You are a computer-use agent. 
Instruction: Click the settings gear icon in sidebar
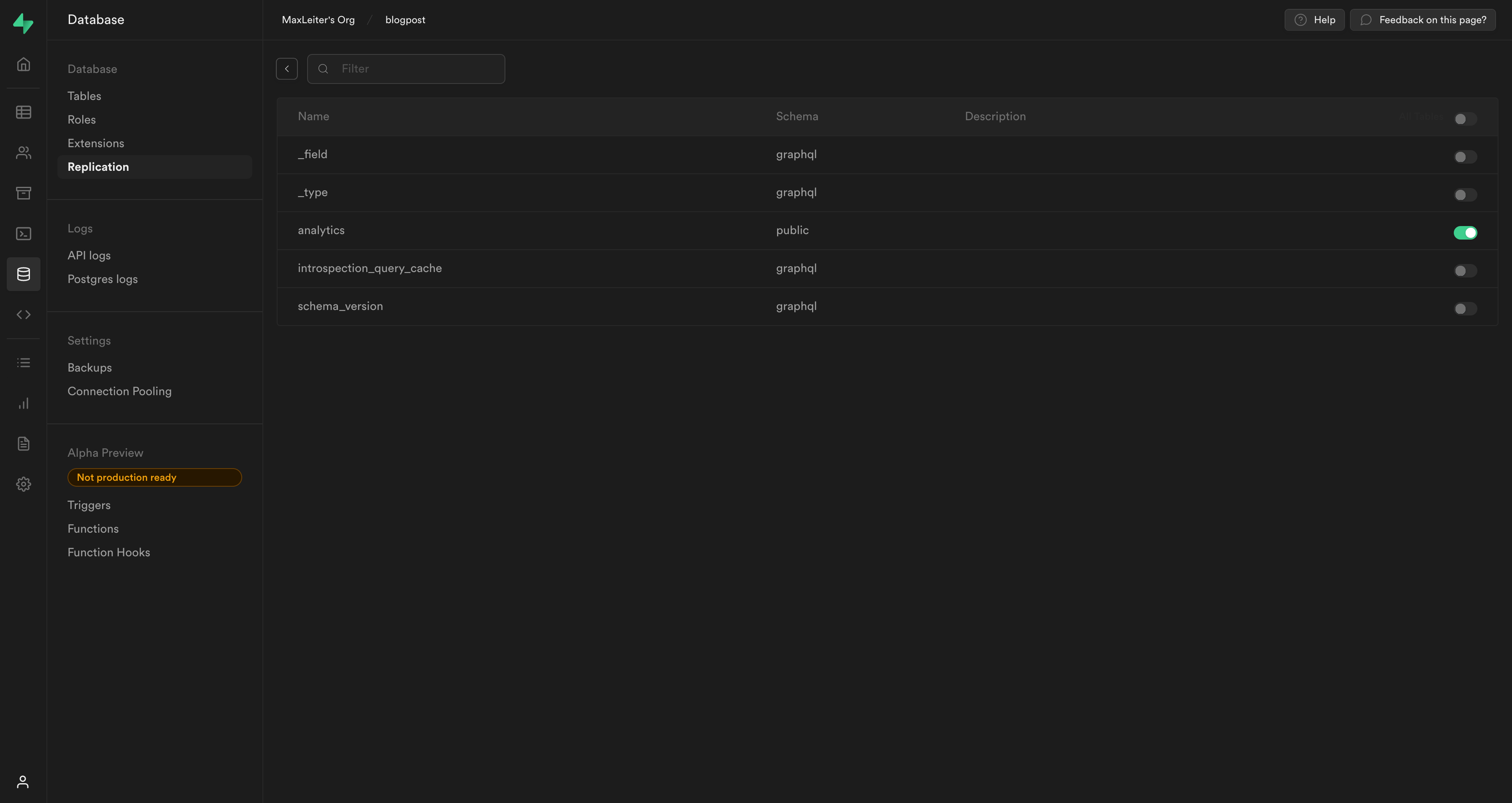point(24,484)
